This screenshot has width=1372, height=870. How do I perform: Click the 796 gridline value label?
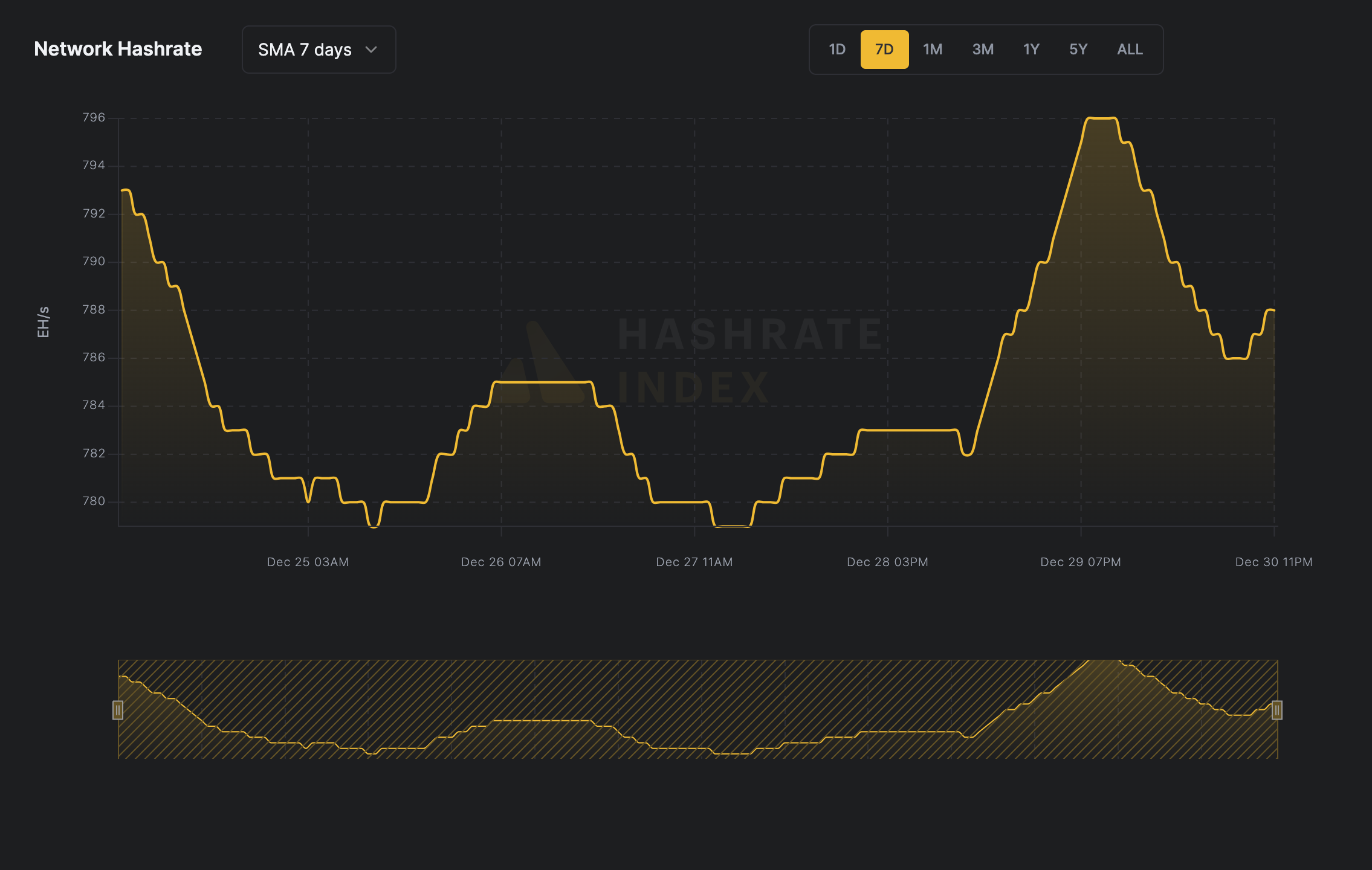(92, 115)
